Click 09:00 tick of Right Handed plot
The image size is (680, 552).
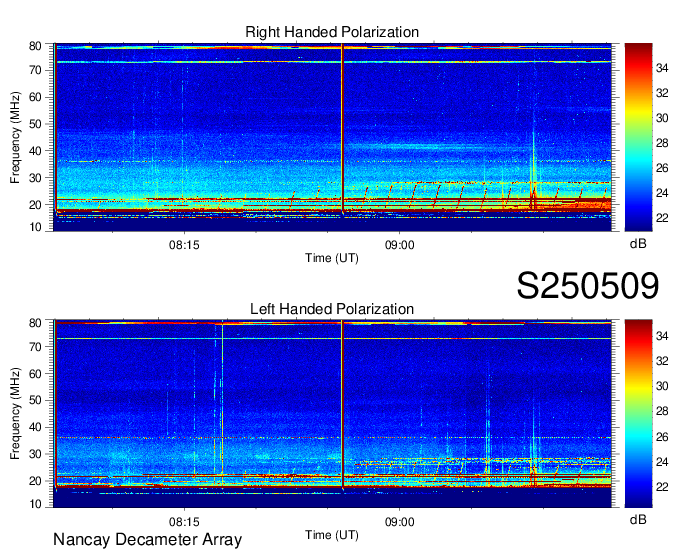point(399,245)
